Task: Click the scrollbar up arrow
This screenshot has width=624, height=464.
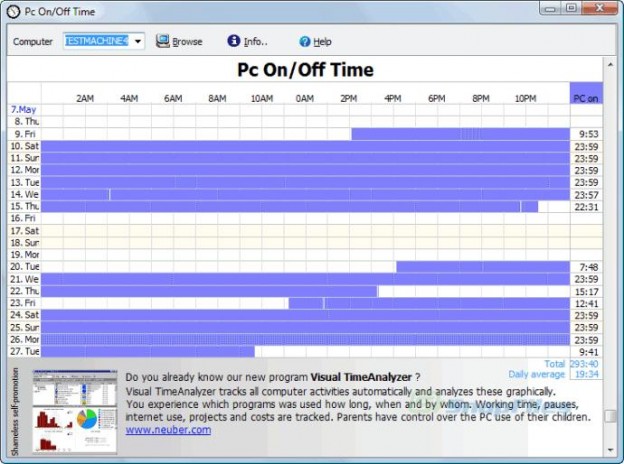Action: 610,64
